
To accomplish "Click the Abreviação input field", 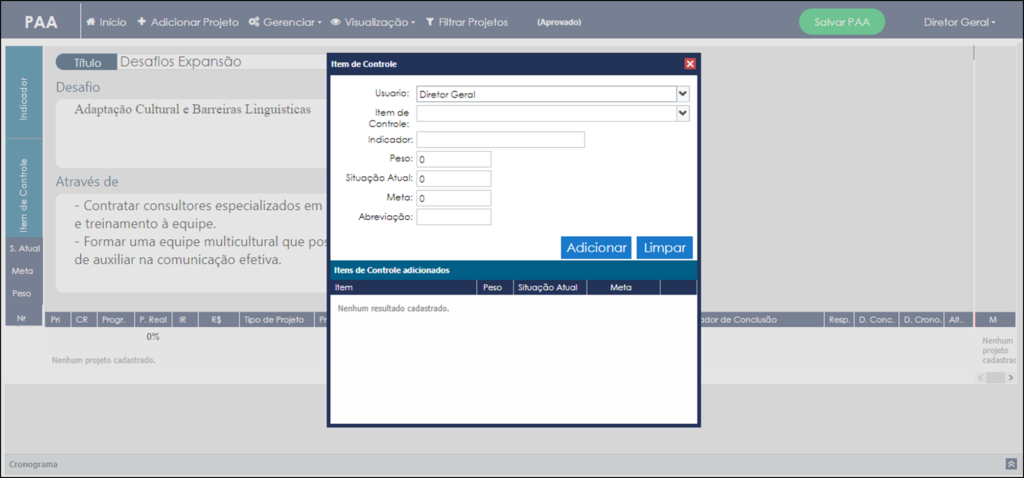I will click(454, 217).
